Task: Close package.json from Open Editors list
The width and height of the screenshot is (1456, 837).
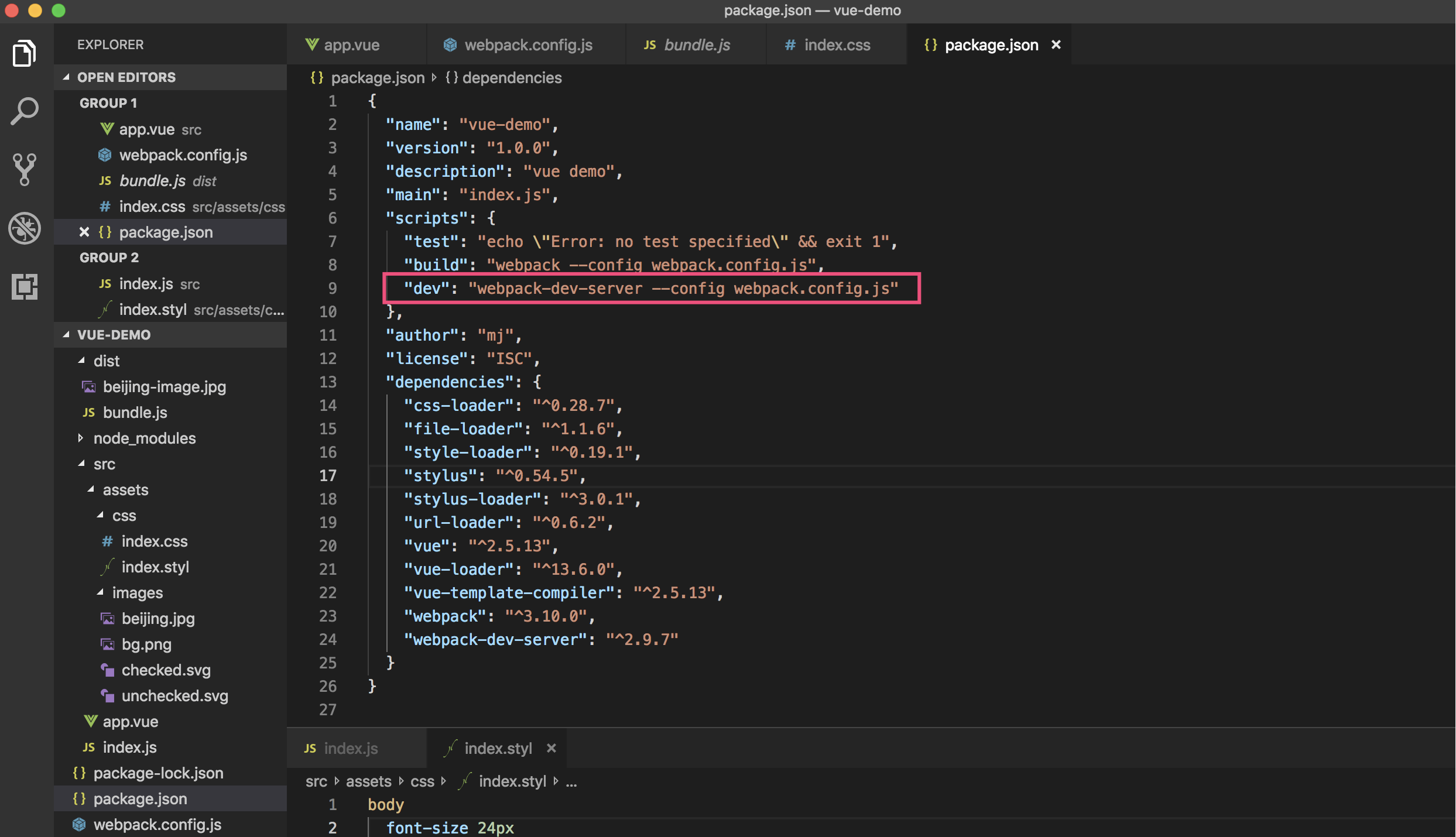Action: pos(84,232)
